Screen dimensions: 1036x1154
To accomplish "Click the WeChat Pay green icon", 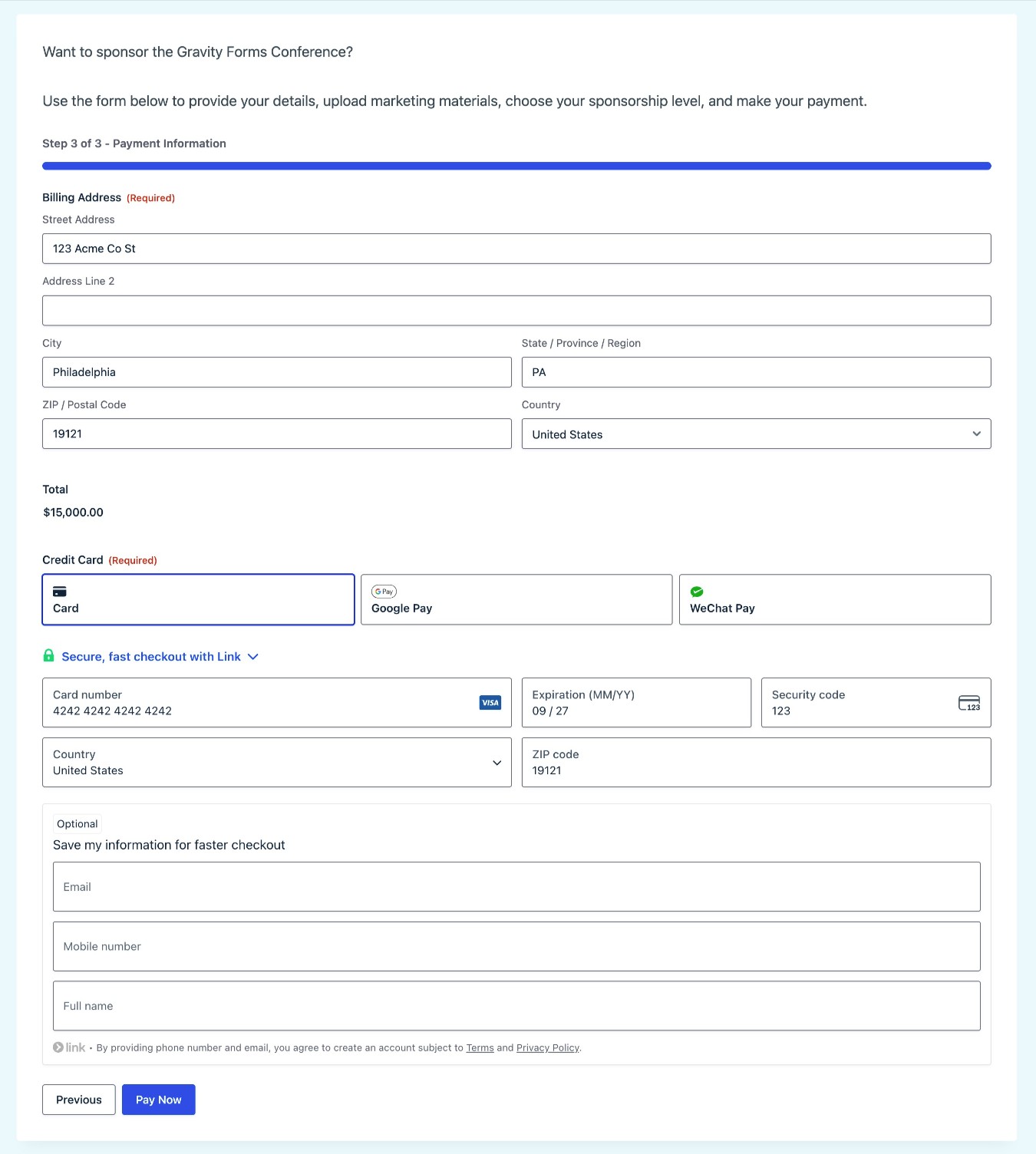I will [697, 591].
